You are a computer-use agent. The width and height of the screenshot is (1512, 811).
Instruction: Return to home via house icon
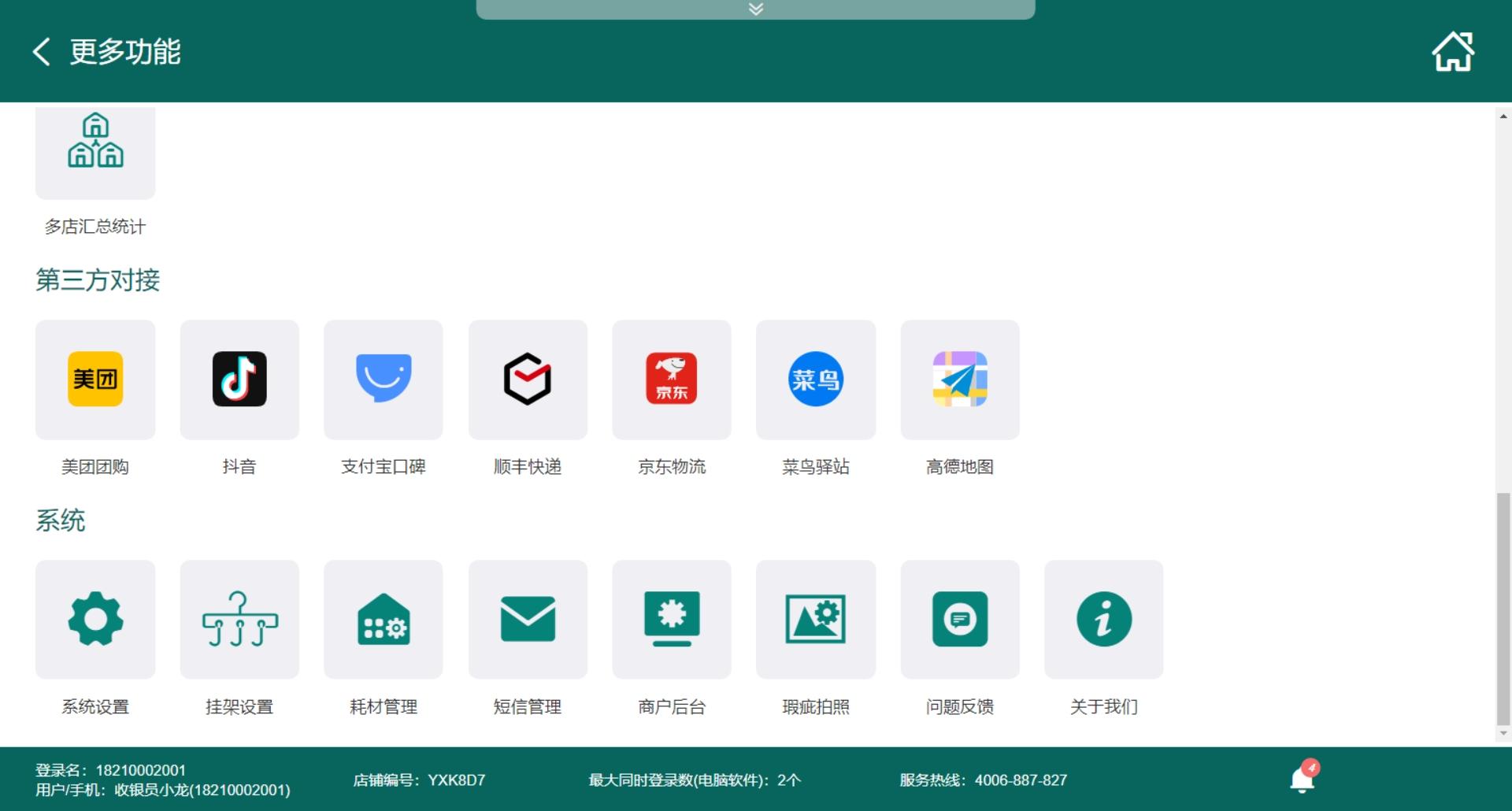coord(1452,52)
